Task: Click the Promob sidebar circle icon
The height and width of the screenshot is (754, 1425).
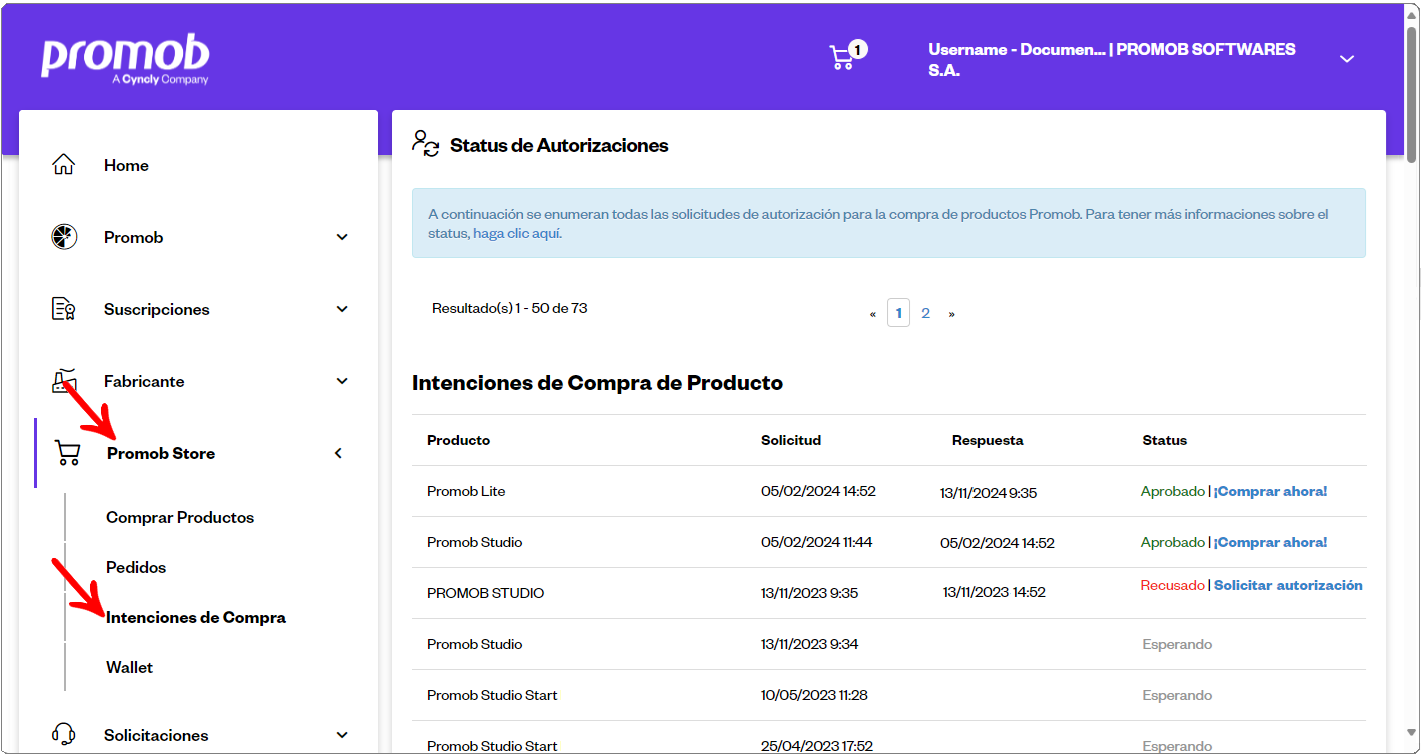Action: click(x=64, y=237)
